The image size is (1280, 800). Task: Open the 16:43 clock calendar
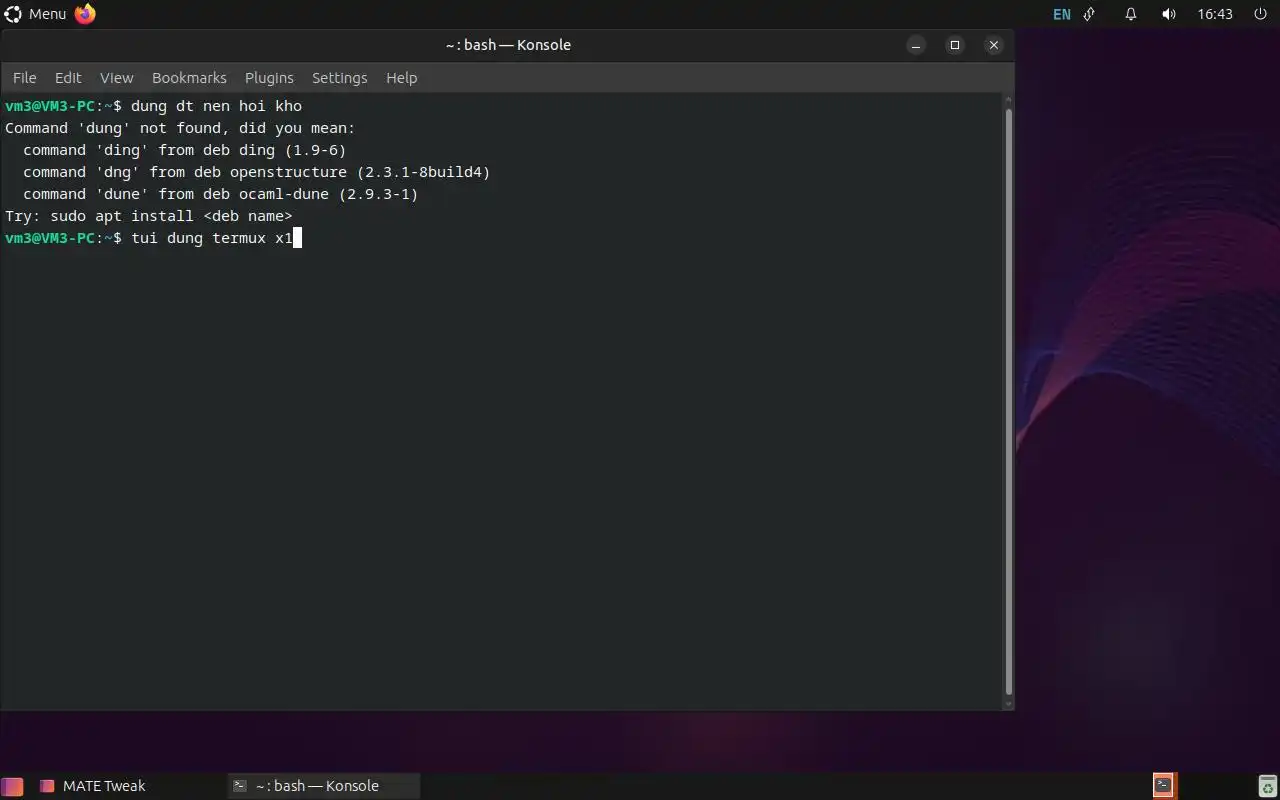click(1215, 14)
